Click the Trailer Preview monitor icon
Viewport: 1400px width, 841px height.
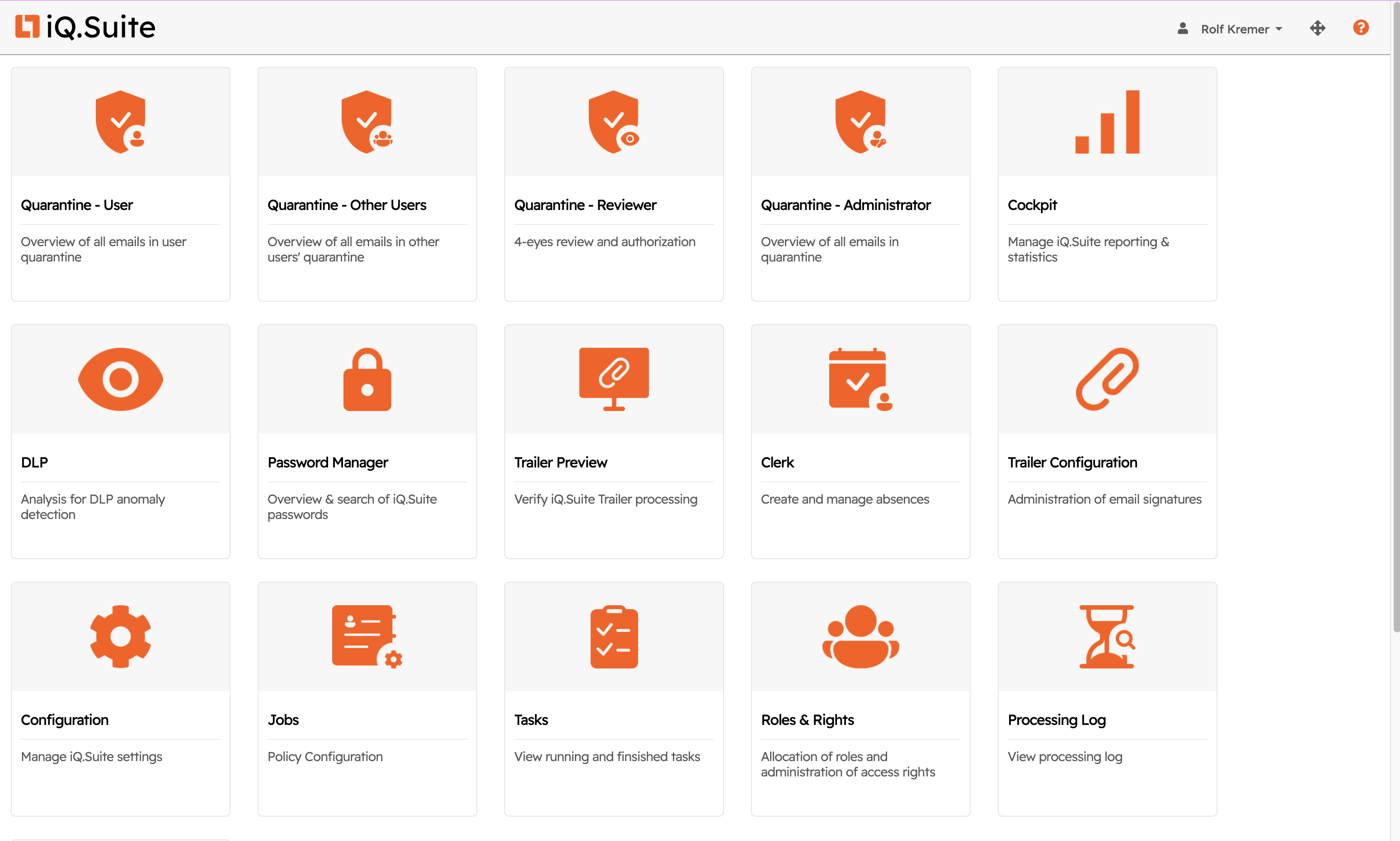614,379
